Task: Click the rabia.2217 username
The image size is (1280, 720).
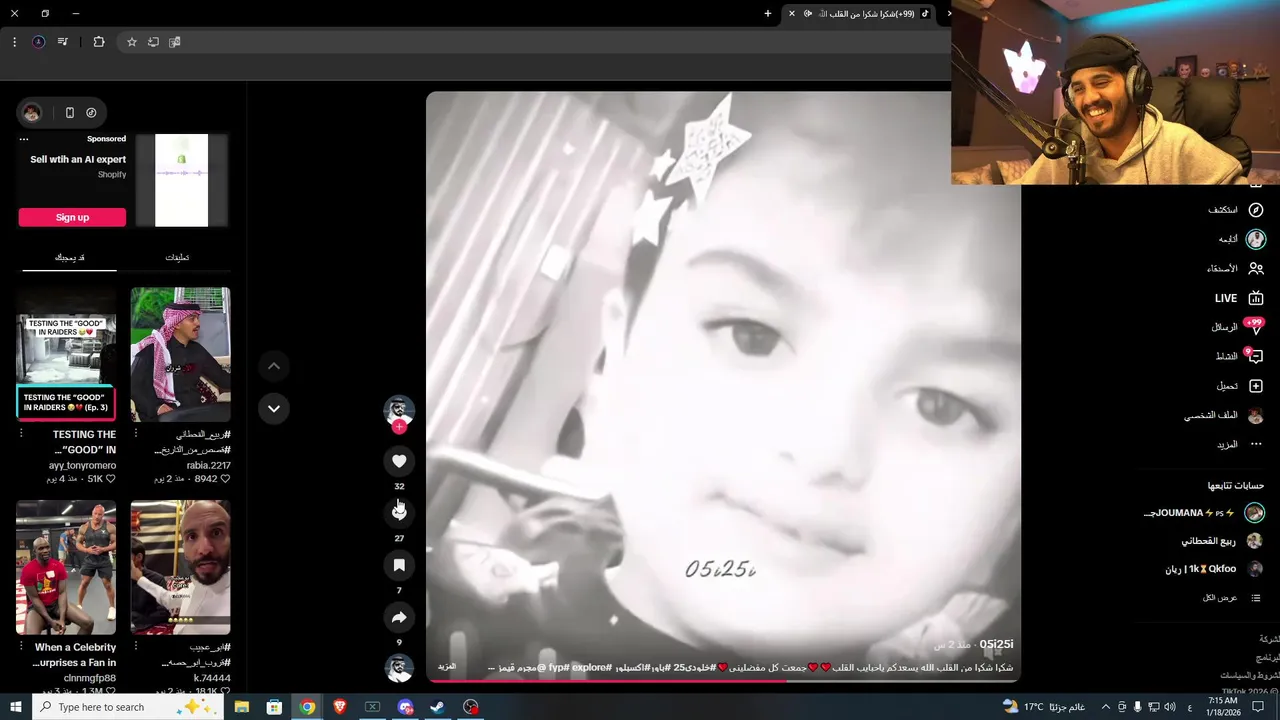Action: tap(208, 465)
